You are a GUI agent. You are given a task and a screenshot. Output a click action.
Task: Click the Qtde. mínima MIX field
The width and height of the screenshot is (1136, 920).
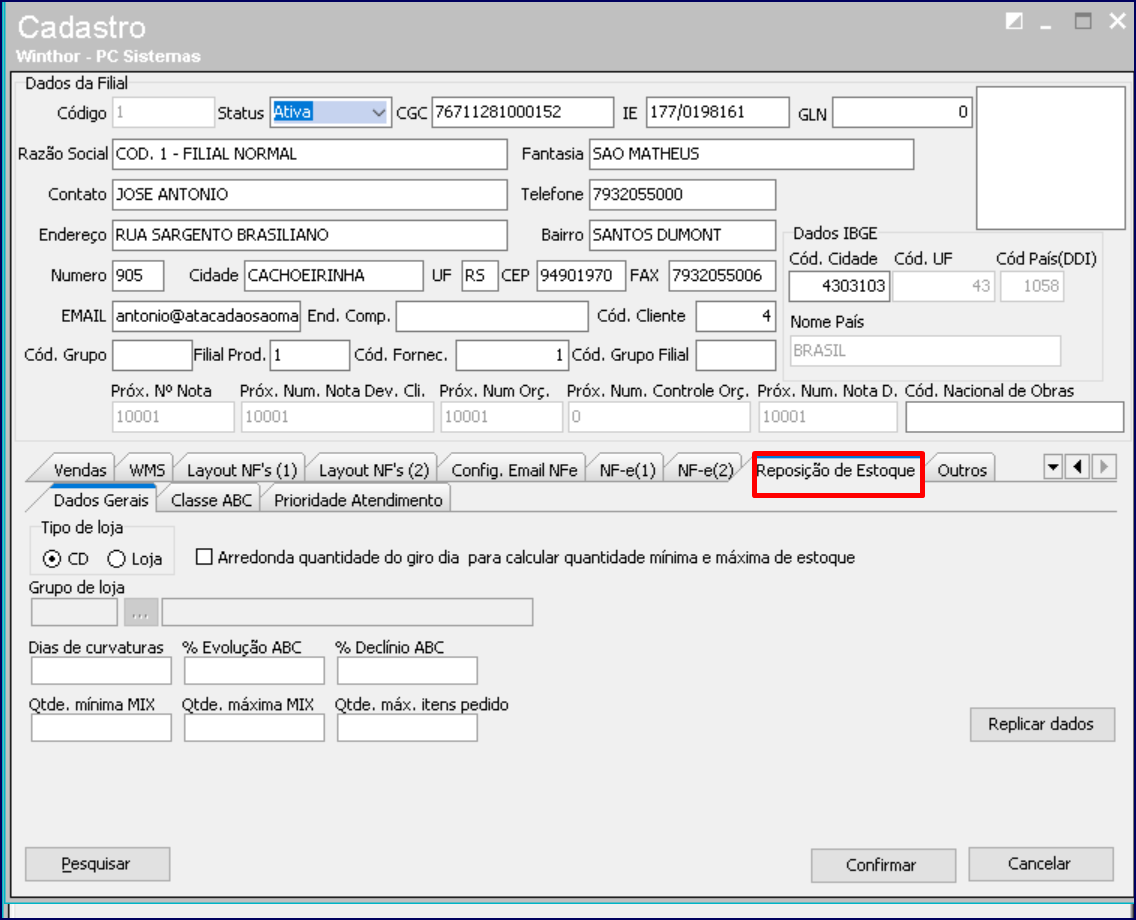click(x=101, y=728)
